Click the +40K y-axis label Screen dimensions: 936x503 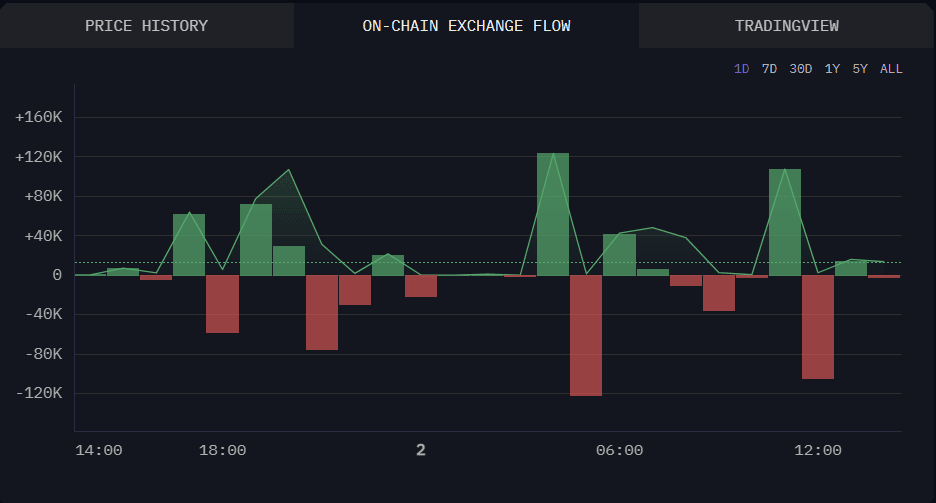pyautogui.click(x=43, y=236)
